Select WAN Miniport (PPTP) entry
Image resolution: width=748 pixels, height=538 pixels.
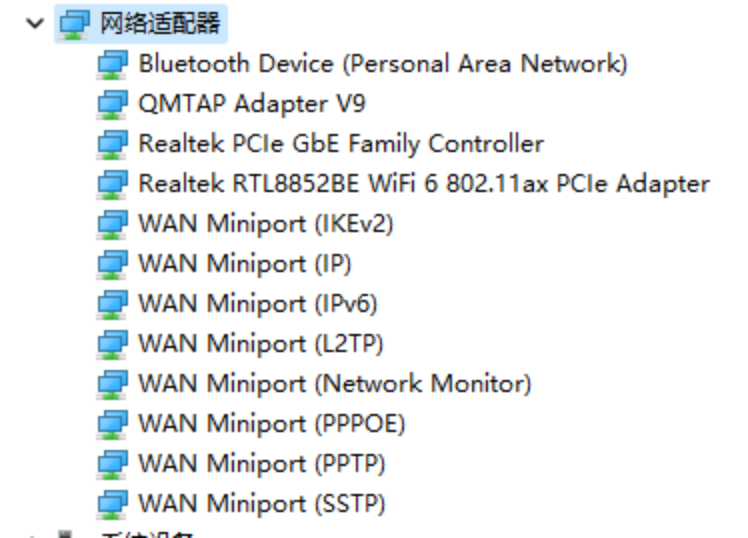(x=262, y=465)
